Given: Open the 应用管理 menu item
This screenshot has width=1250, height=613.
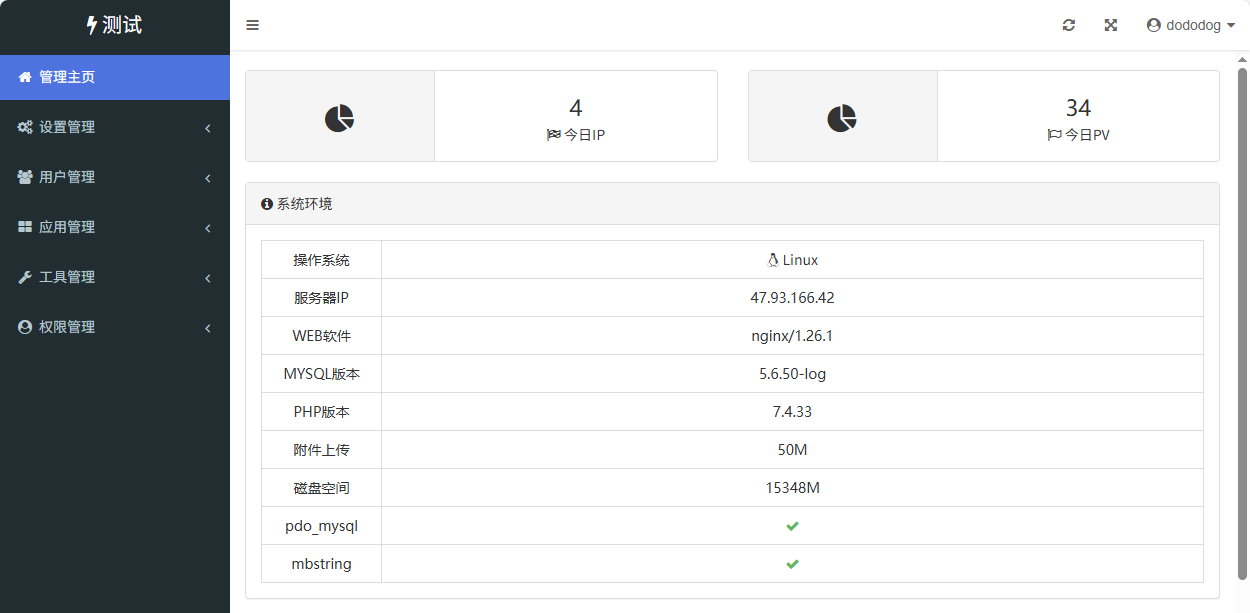Looking at the screenshot, I should pyautogui.click(x=67, y=227).
